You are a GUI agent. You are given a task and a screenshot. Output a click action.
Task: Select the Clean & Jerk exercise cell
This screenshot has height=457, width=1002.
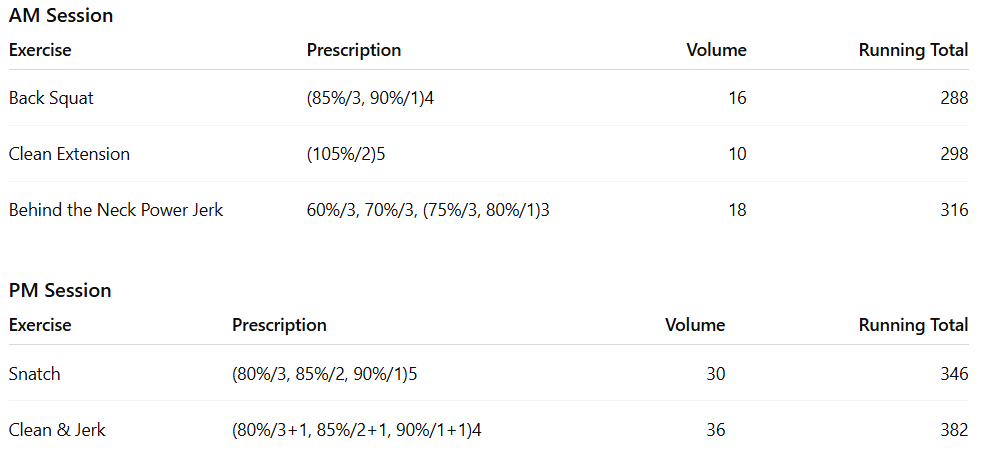click(x=57, y=430)
